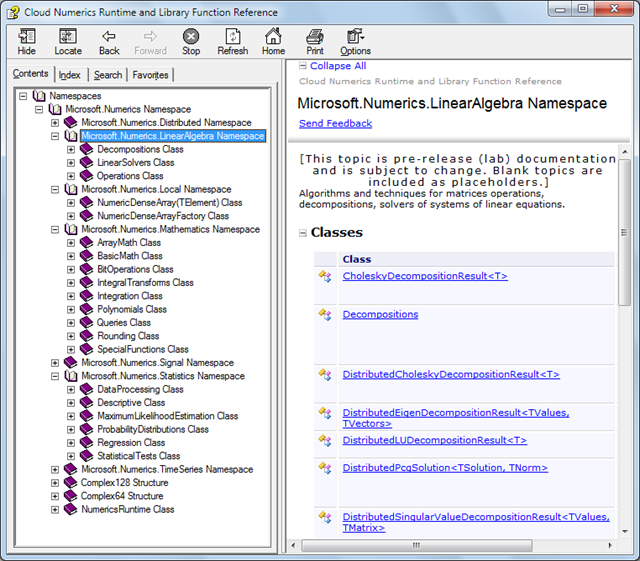Image resolution: width=640 pixels, height=561 pixels.
Task: Click the Microsoft.Numerics Namespace book icon
Action: click(55, 109)
